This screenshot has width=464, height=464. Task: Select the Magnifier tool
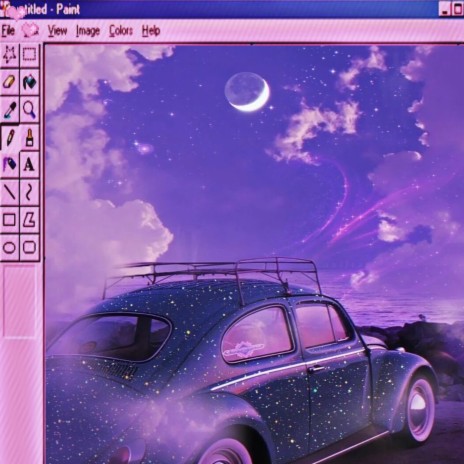(29, 109)
